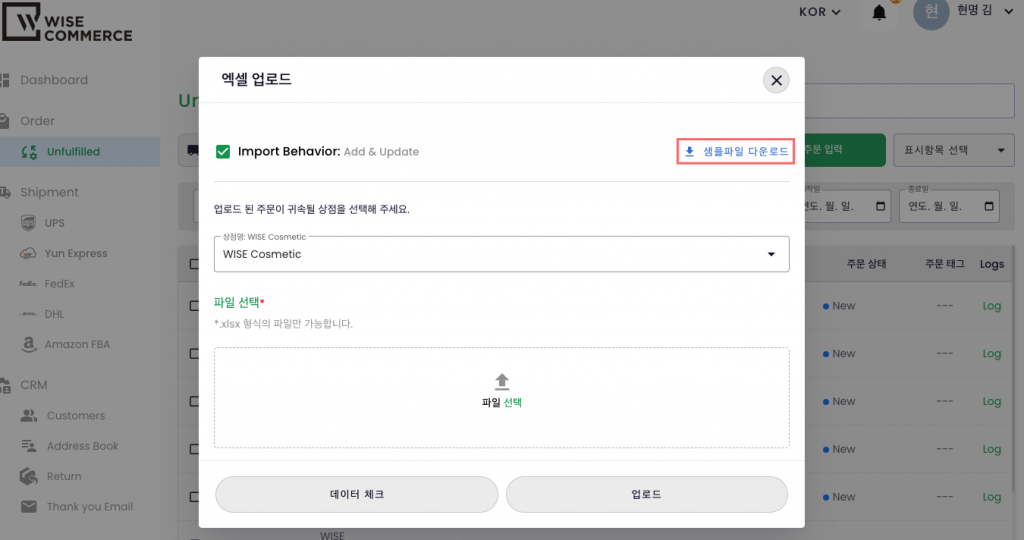
Task: Close the 엑셀 업로드 dialog
Action: (x=776, y=80)
